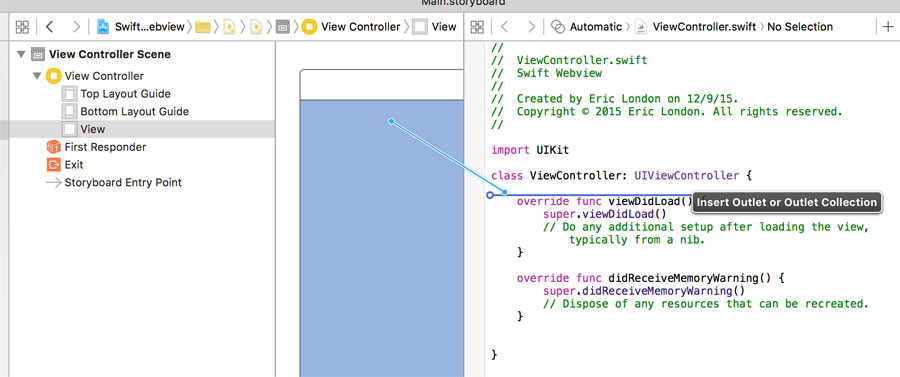900x377 pixels.
Task: Go back in storyboard editor history
Action: point(49,26)
